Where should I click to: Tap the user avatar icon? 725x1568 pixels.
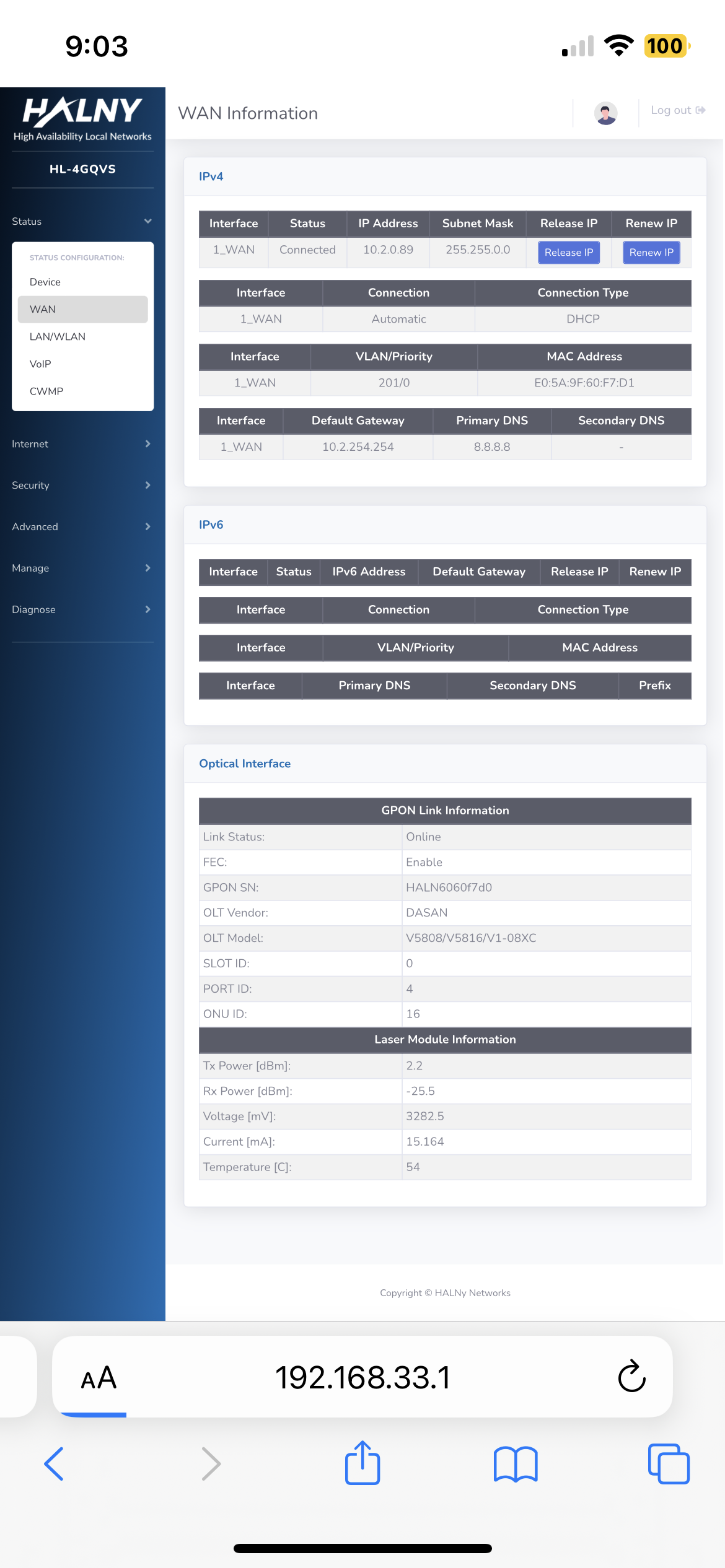[605, 113]
